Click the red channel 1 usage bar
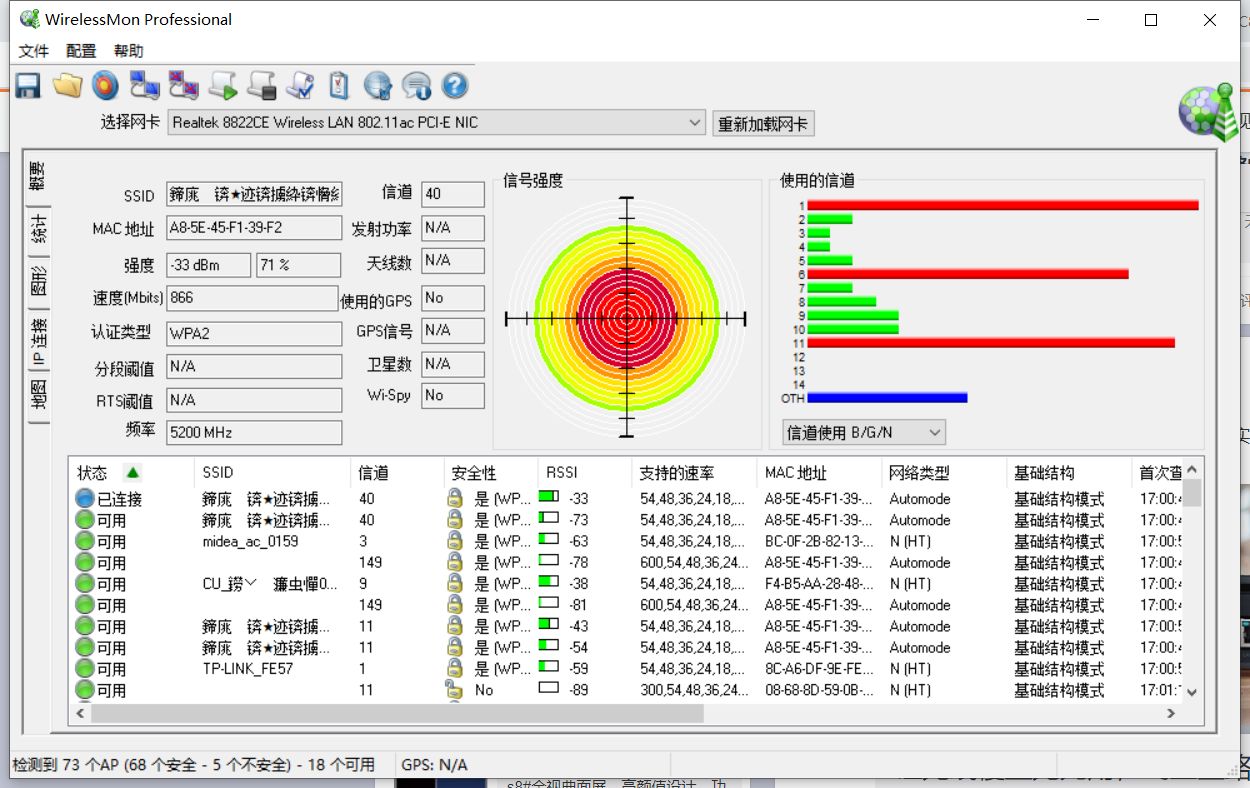The image size is (1250, 788). point(1002,205)
